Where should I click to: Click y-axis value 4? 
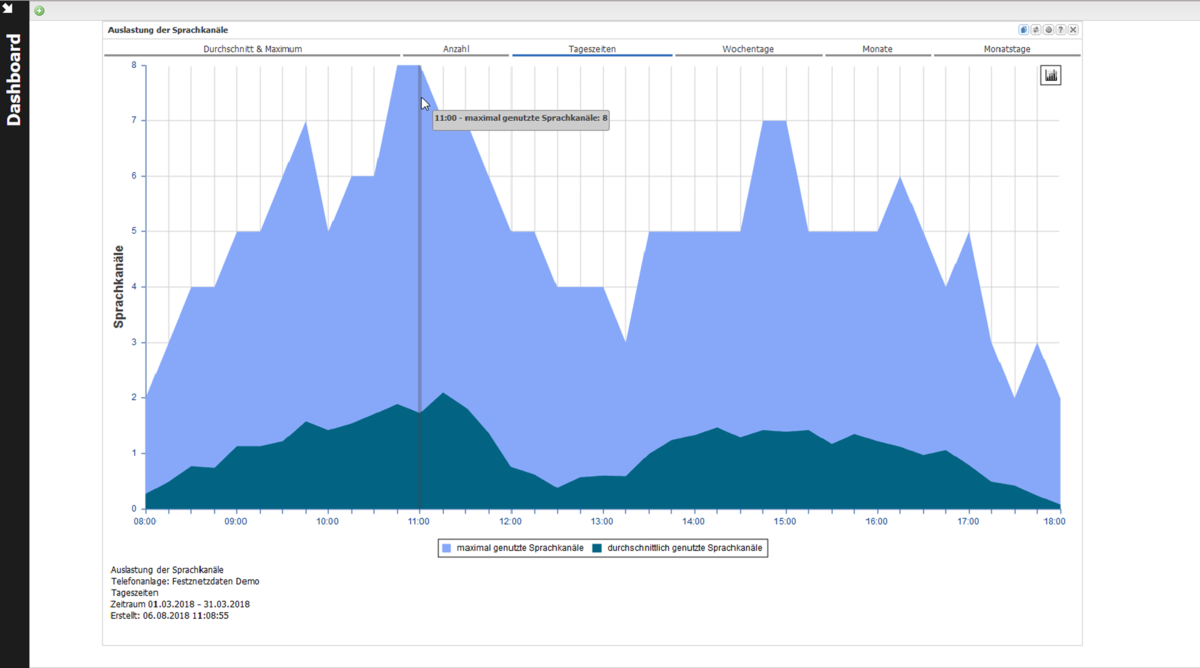click(134, 287)
